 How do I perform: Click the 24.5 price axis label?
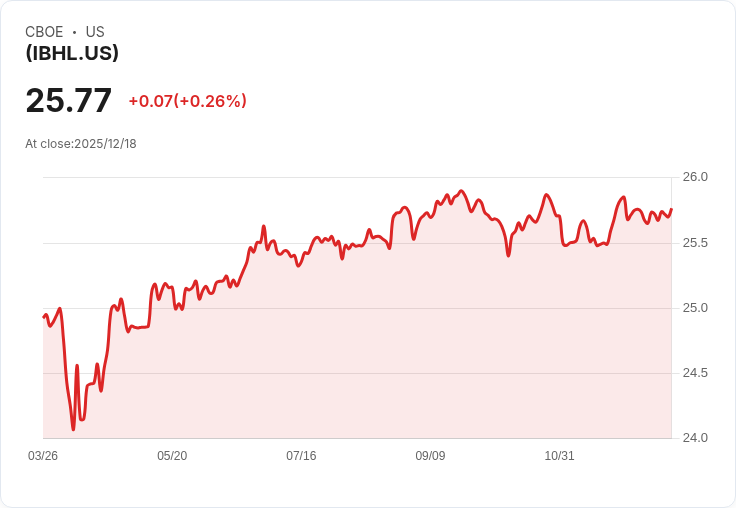695,373
